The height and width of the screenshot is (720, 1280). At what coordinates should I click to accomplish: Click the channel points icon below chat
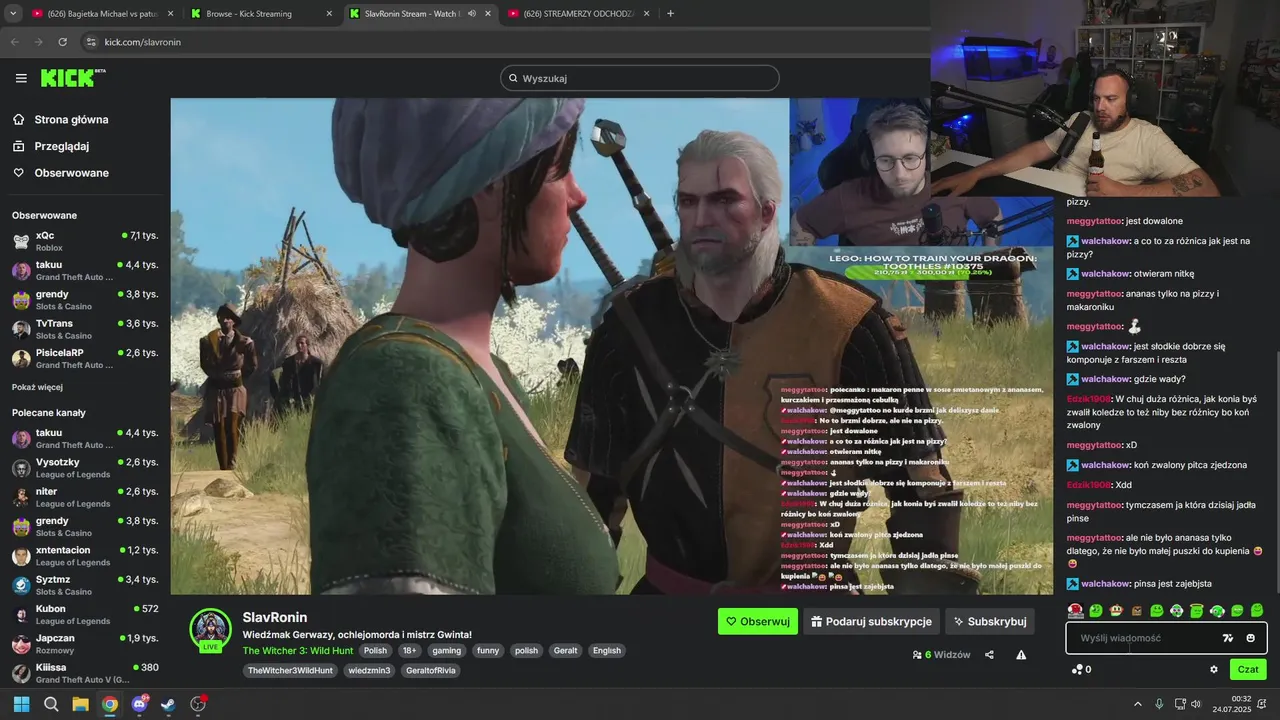click(x=1077, y=669)
